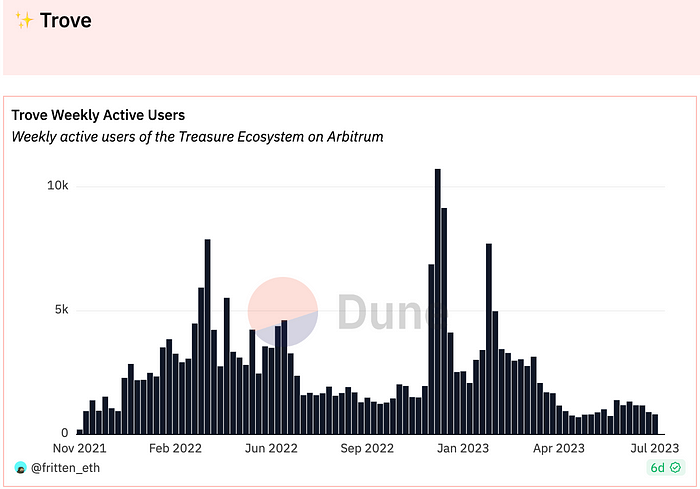
Task: Click the Dune circular logo watermark
Action: coord(283,311)
